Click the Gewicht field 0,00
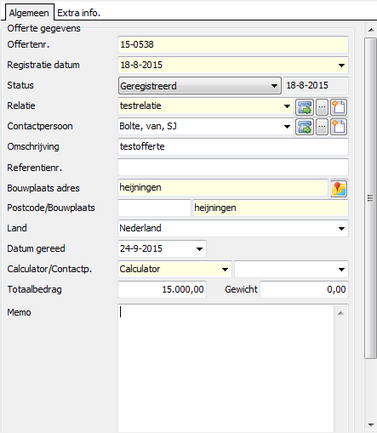Screen dimensions: 377x433 (304, 290)
